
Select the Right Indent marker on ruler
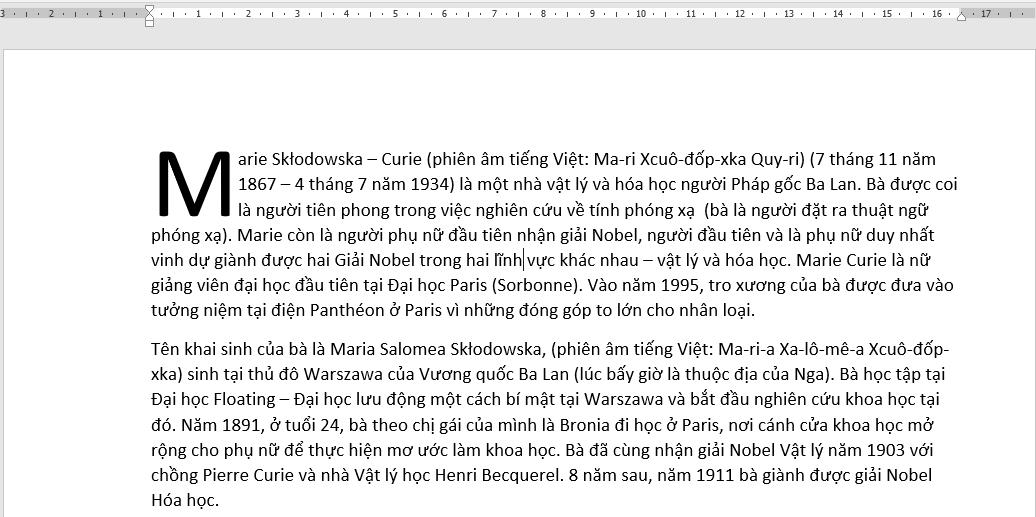(961, 17)
